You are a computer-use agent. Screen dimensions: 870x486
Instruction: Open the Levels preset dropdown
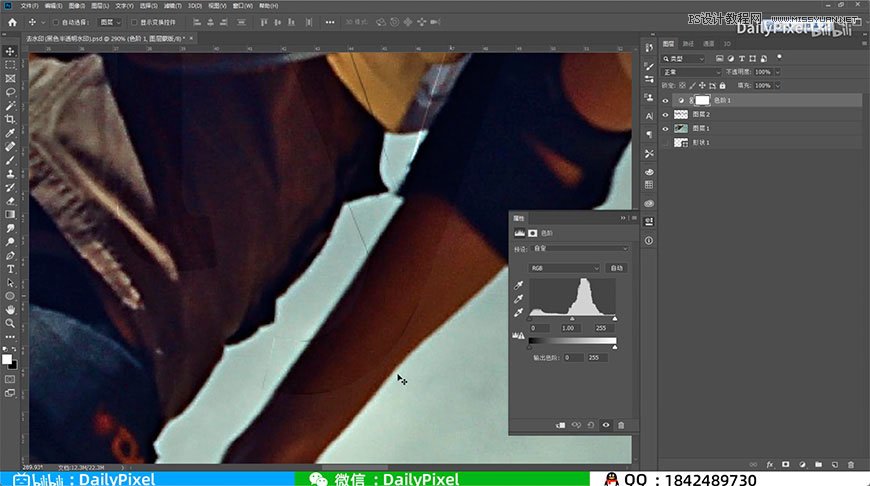pyautogui.click(x=580, y=249)
